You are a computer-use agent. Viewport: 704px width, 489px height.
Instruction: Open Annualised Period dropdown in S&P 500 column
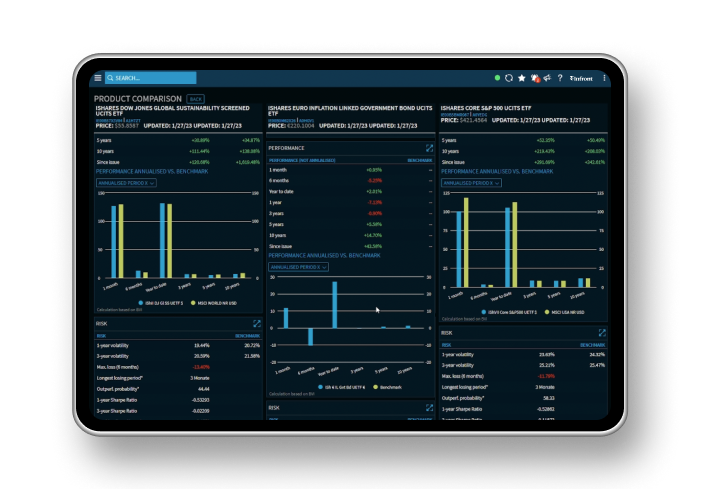click(471, 183)
